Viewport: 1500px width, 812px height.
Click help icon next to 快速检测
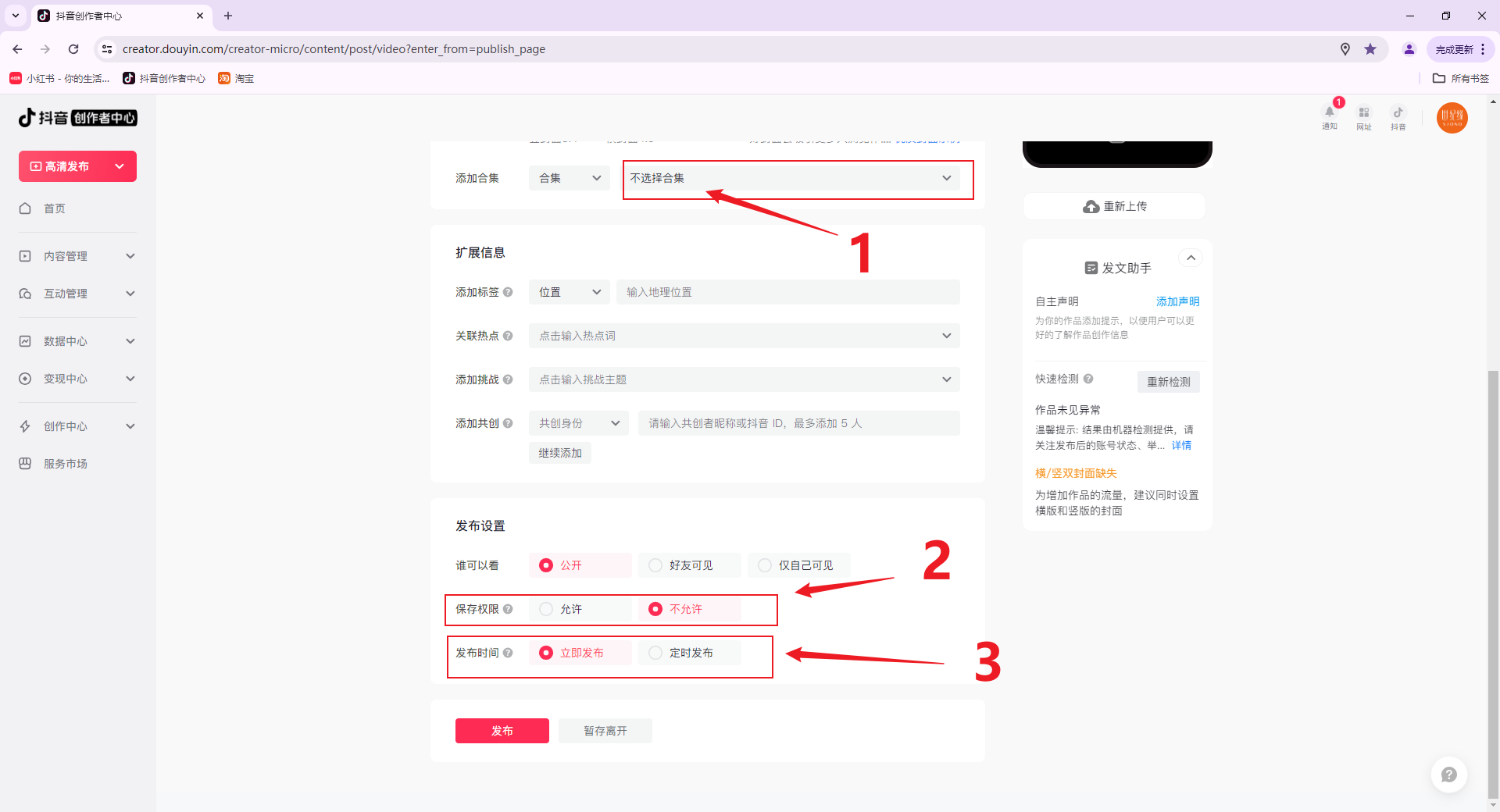tap(1088, 379)
